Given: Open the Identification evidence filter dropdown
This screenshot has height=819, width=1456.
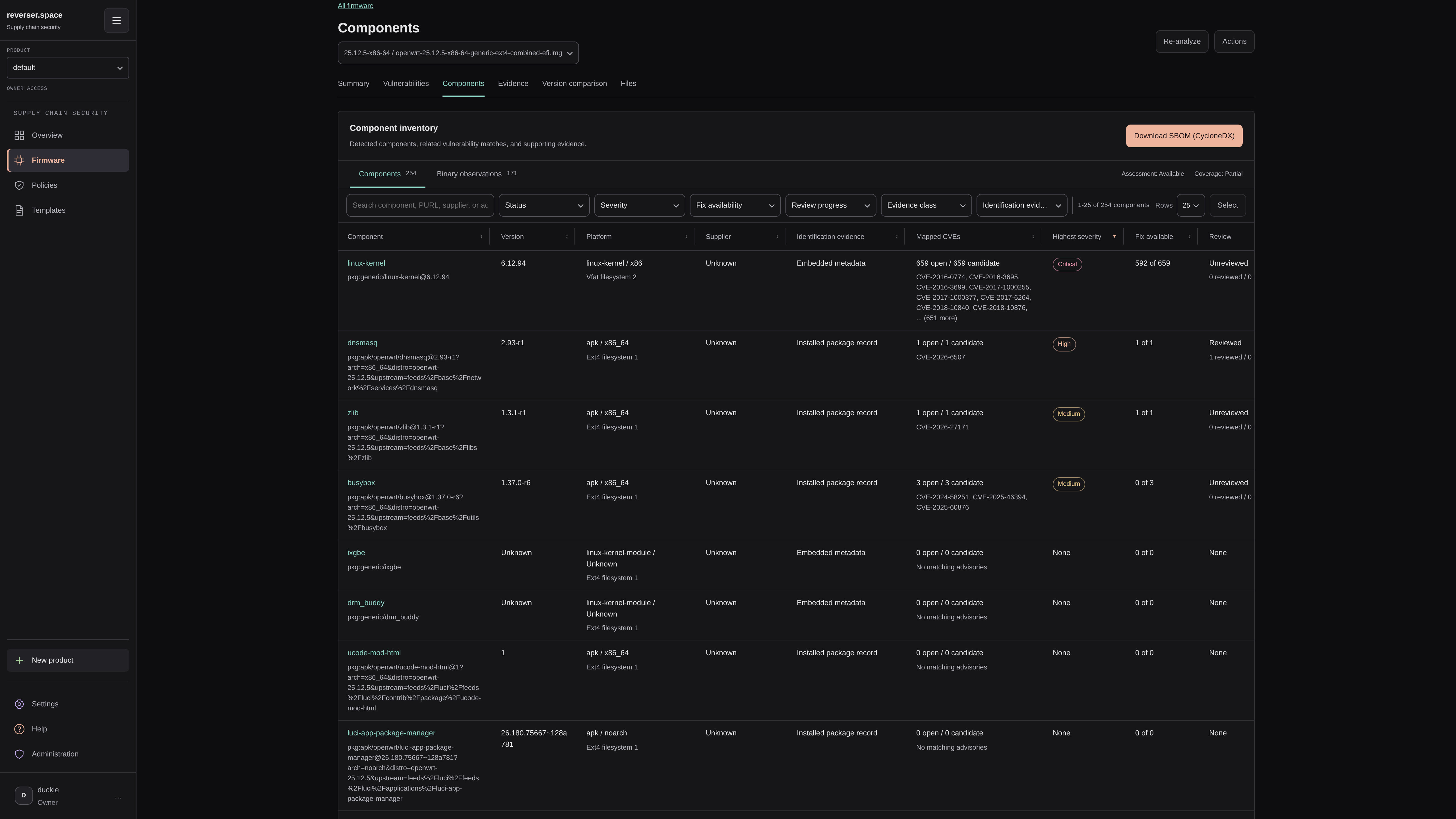Looking at the screenshot, I should pyautogui.click(x=1021, y=205).
